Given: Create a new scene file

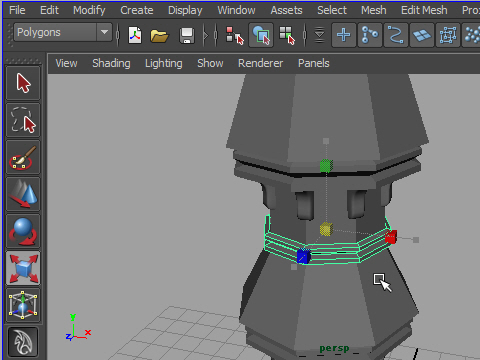Looking at the screenshot, I should click(x=135, y=35).
